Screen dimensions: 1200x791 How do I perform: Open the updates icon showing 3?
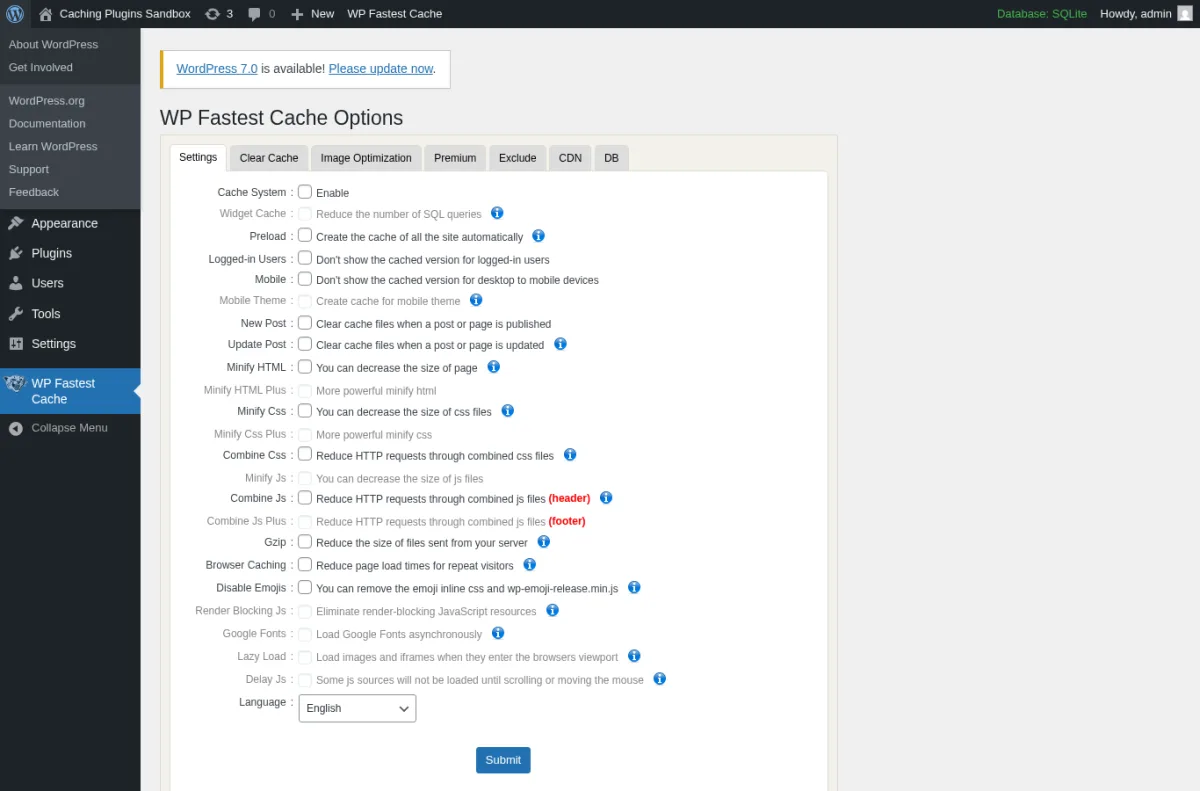click(212, 14)
